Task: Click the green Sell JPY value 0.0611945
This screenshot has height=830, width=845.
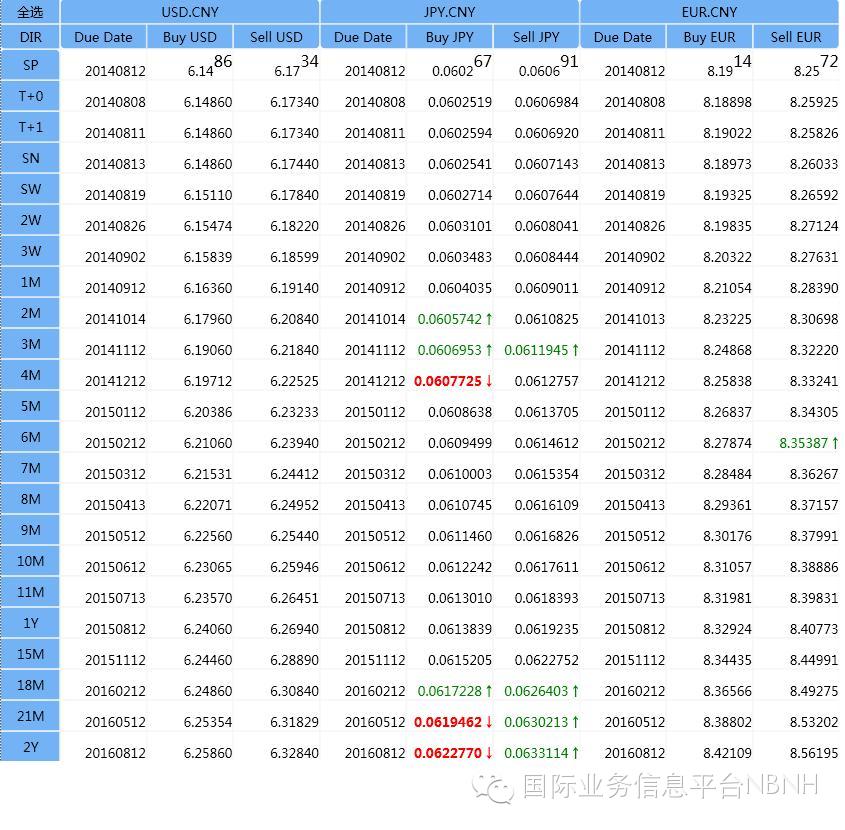Action: coord(536,350)
